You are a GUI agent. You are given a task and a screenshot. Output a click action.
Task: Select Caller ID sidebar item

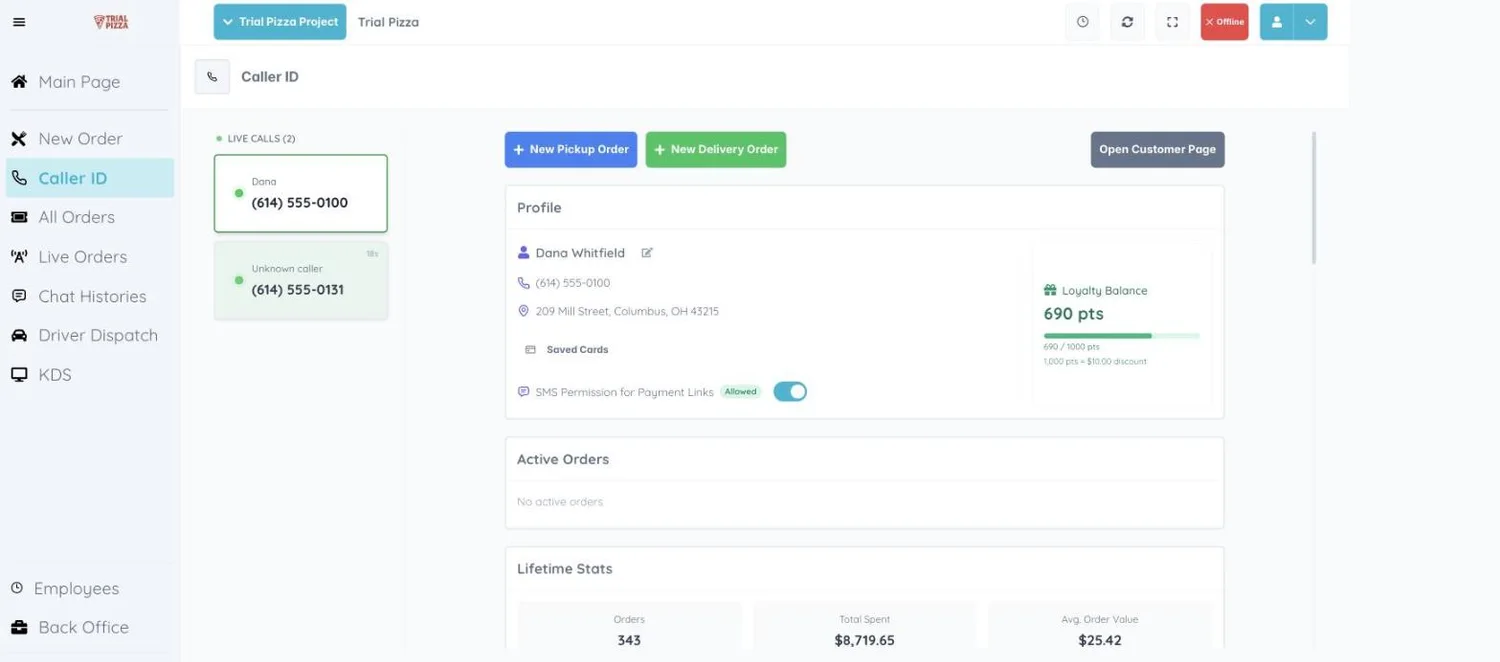(90, 178)
